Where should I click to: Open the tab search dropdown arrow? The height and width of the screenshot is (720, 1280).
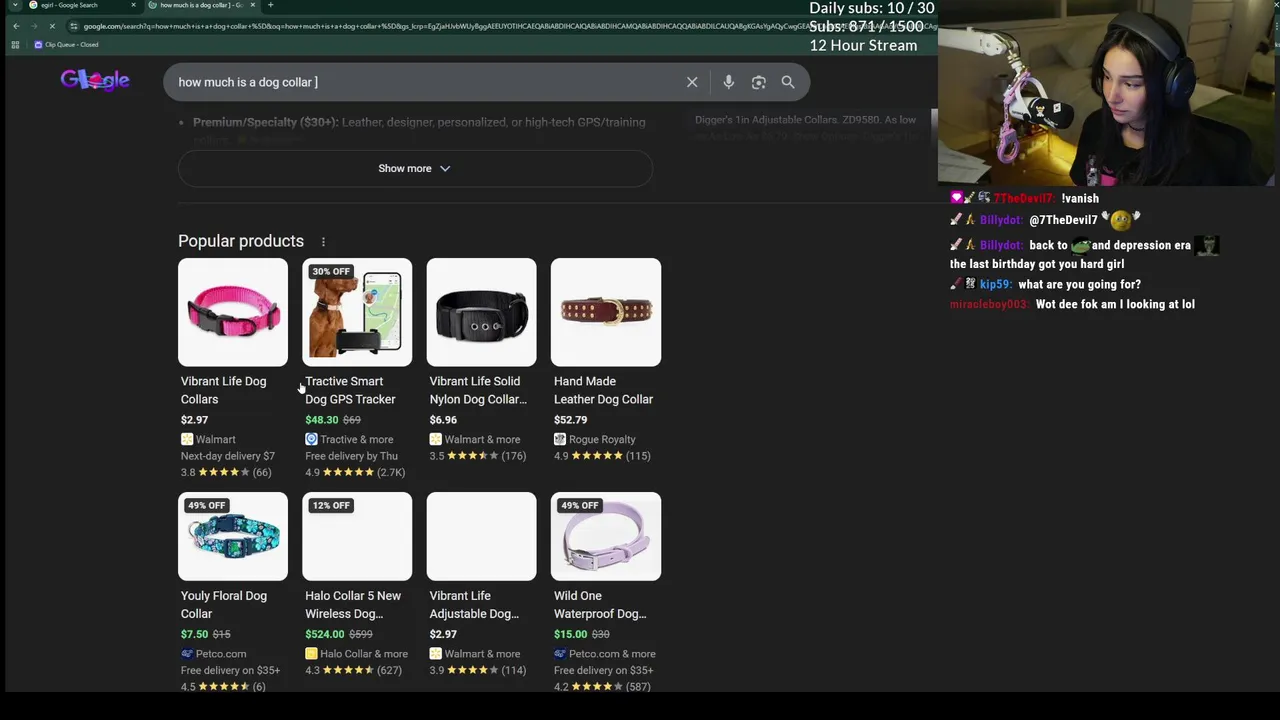click(15, 5)
